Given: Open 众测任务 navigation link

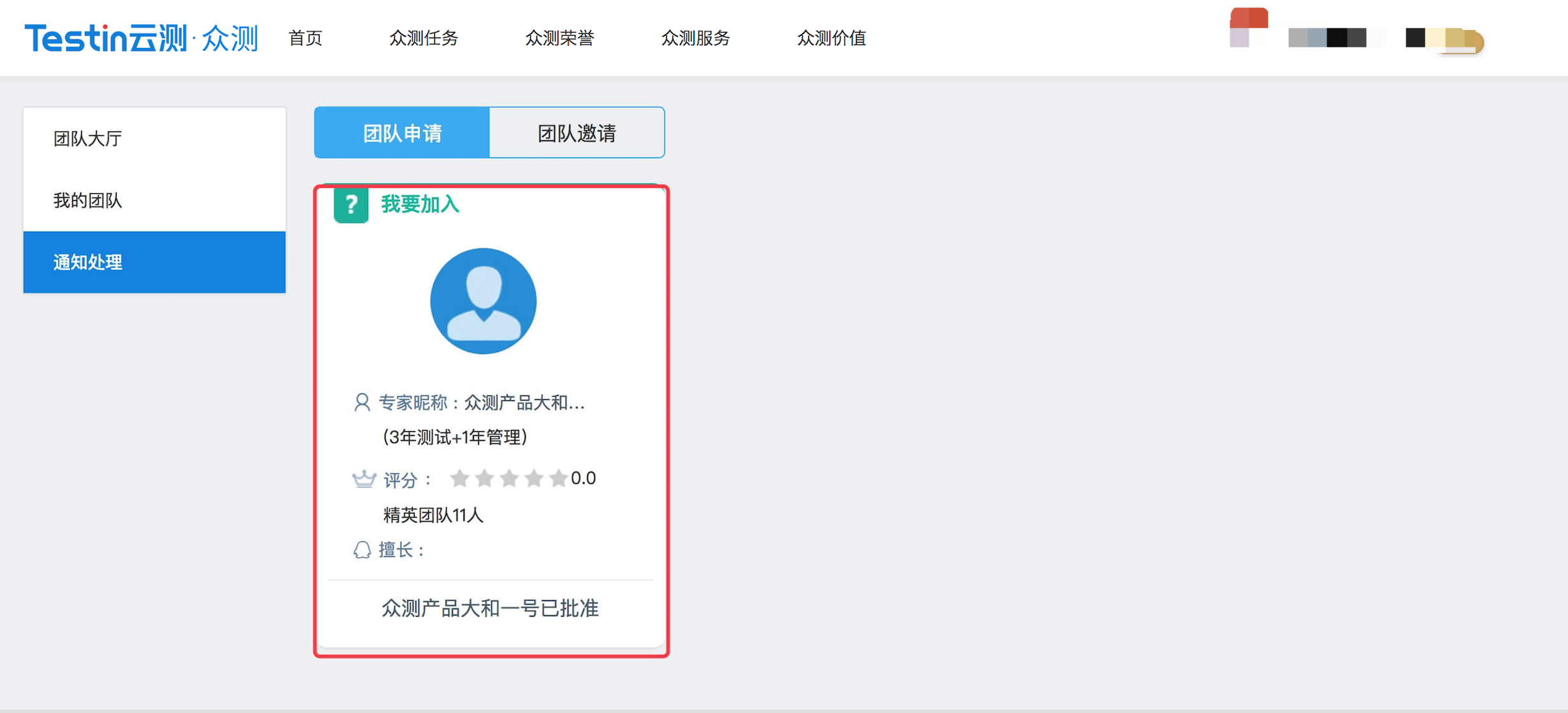Looking at the screenshot, I should (424, 38).
